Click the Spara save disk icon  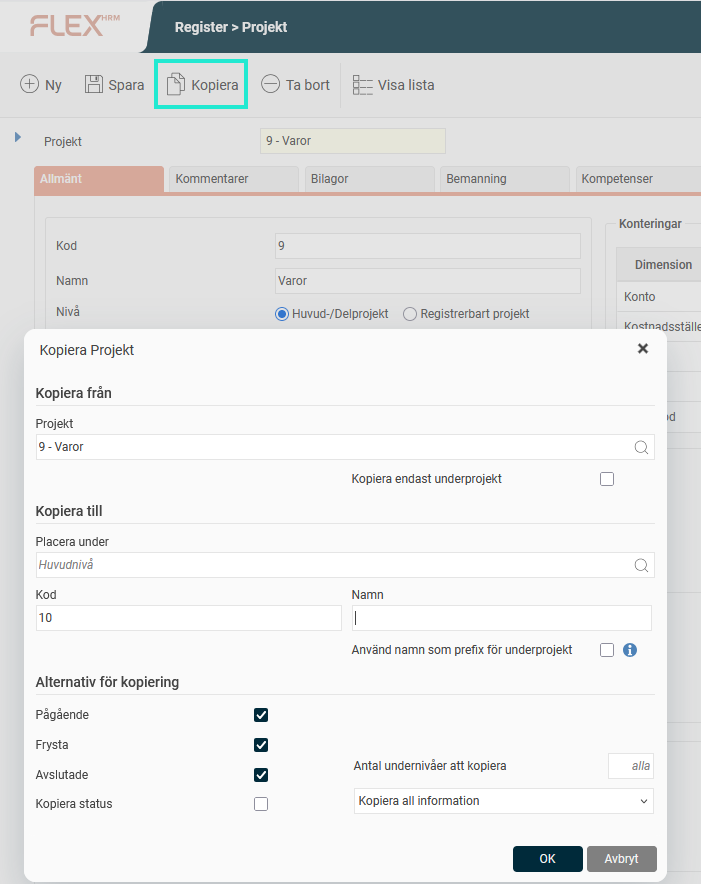(94, 85)
